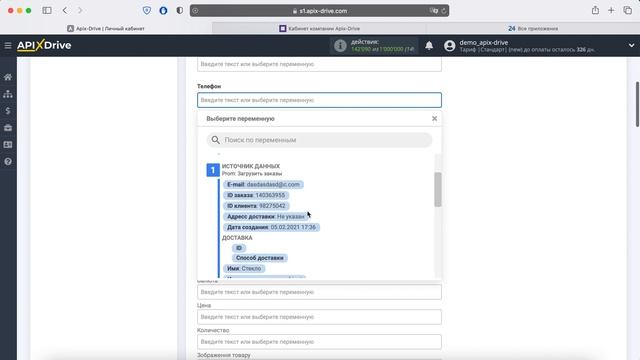Select the ID клиента variable
Screen dimensions: 640x360
(256, 206)
